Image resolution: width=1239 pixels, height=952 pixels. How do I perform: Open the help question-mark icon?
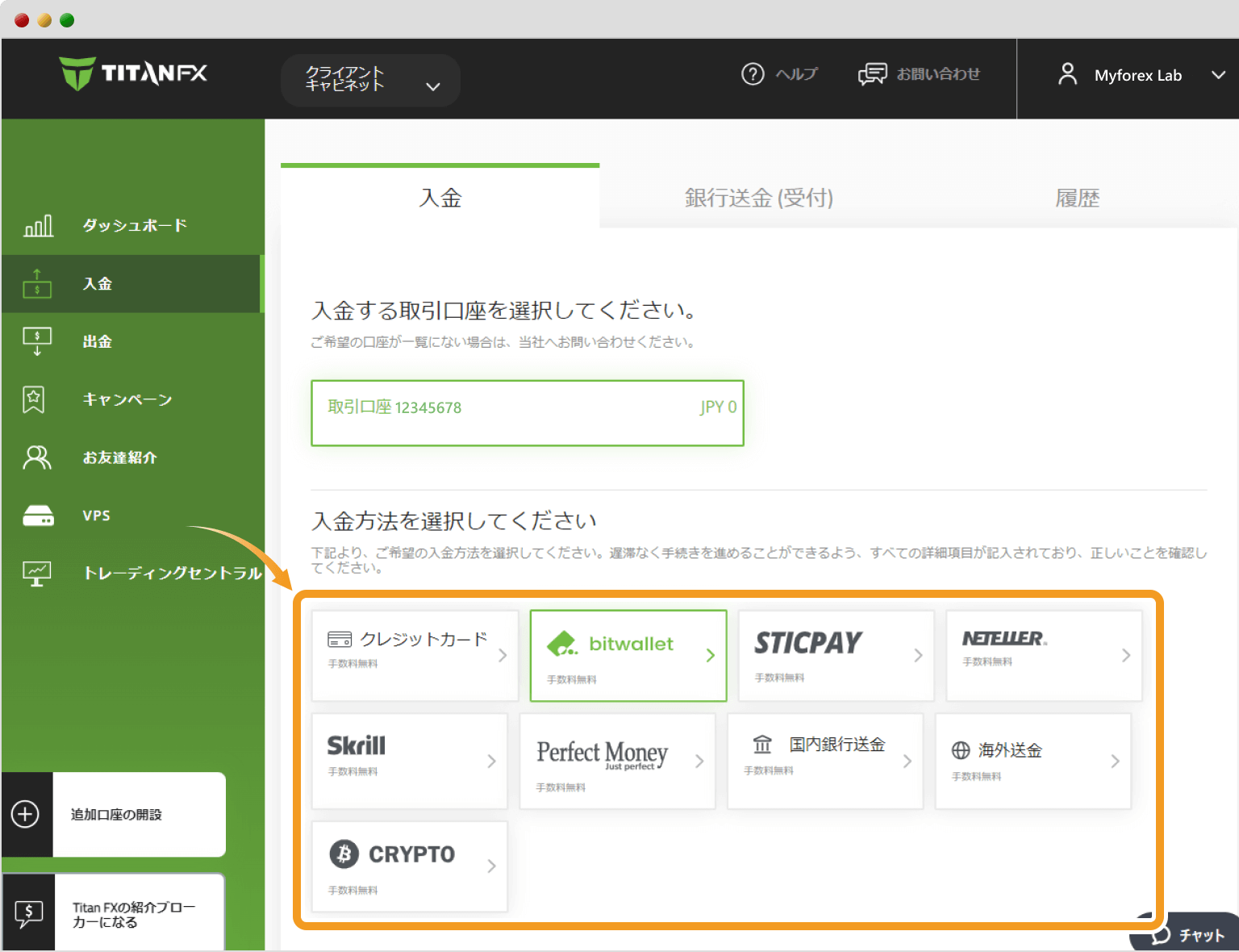click(753, 74)
